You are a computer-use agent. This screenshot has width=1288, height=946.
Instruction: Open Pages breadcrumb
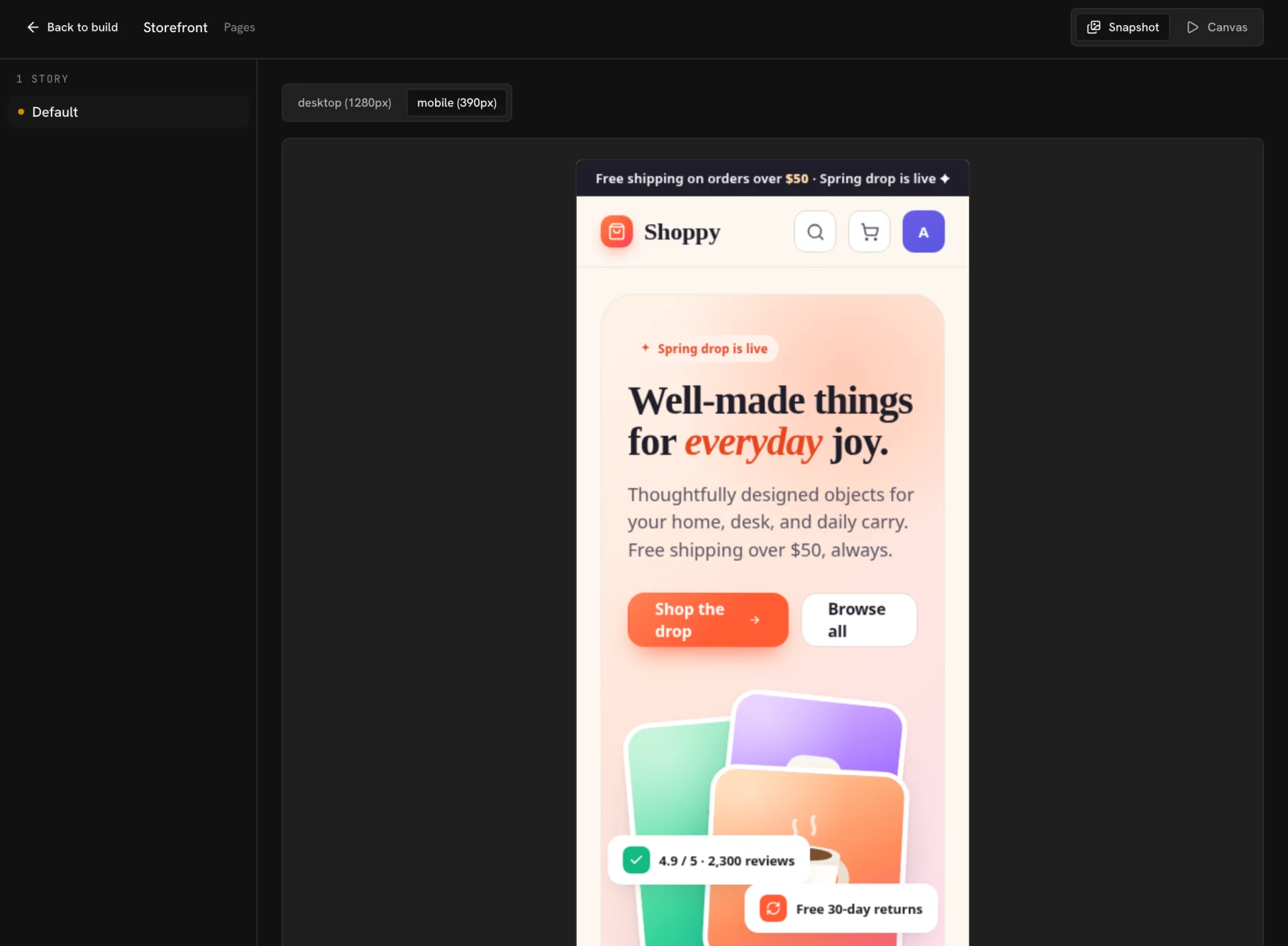pos(239,27)
